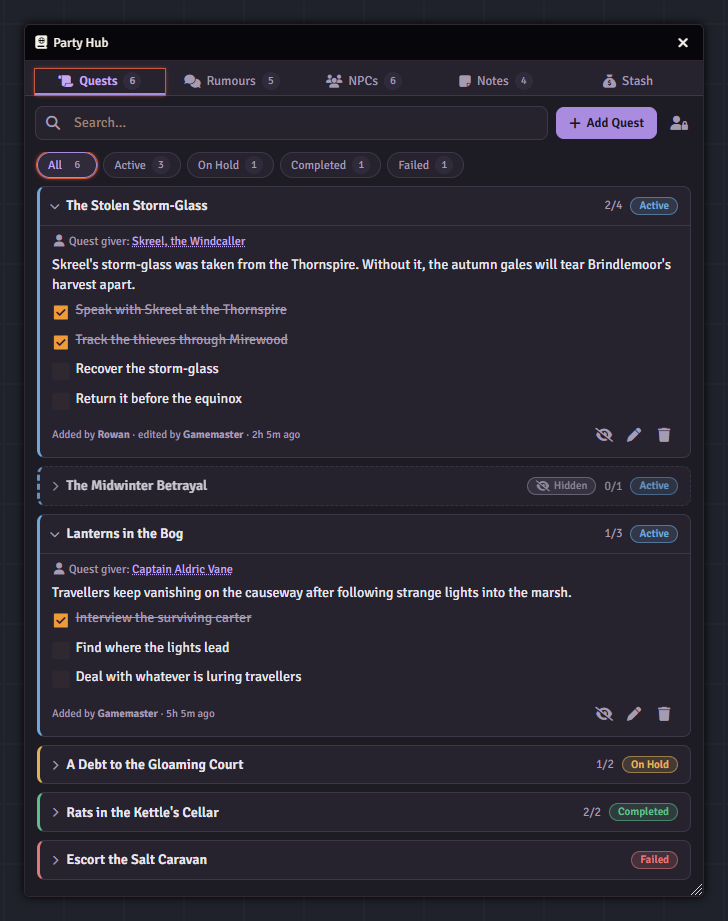Click the Failed status badge
This screenshot has width=728, height=921.
[655, 859]
